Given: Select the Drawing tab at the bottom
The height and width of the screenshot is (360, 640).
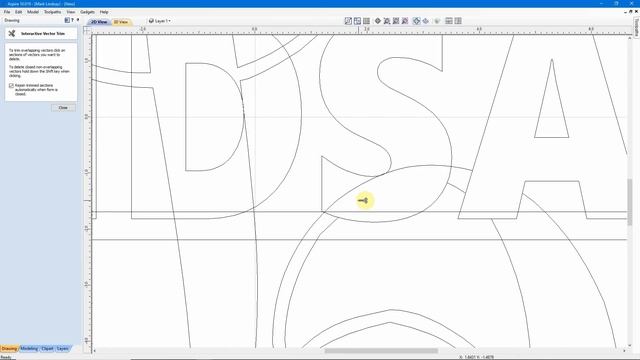Looking at the screenshot, I should pos(9,349).
